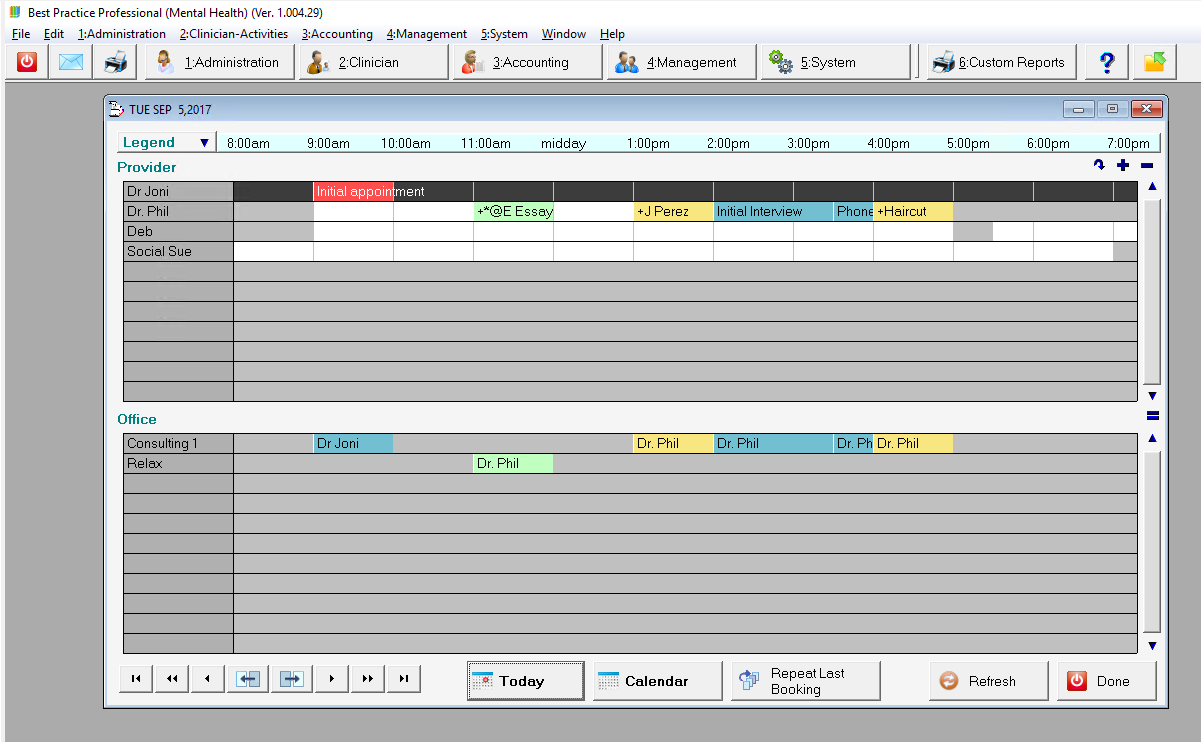
Task: Go to last record navigation button
Action: [x=403, y=679]
